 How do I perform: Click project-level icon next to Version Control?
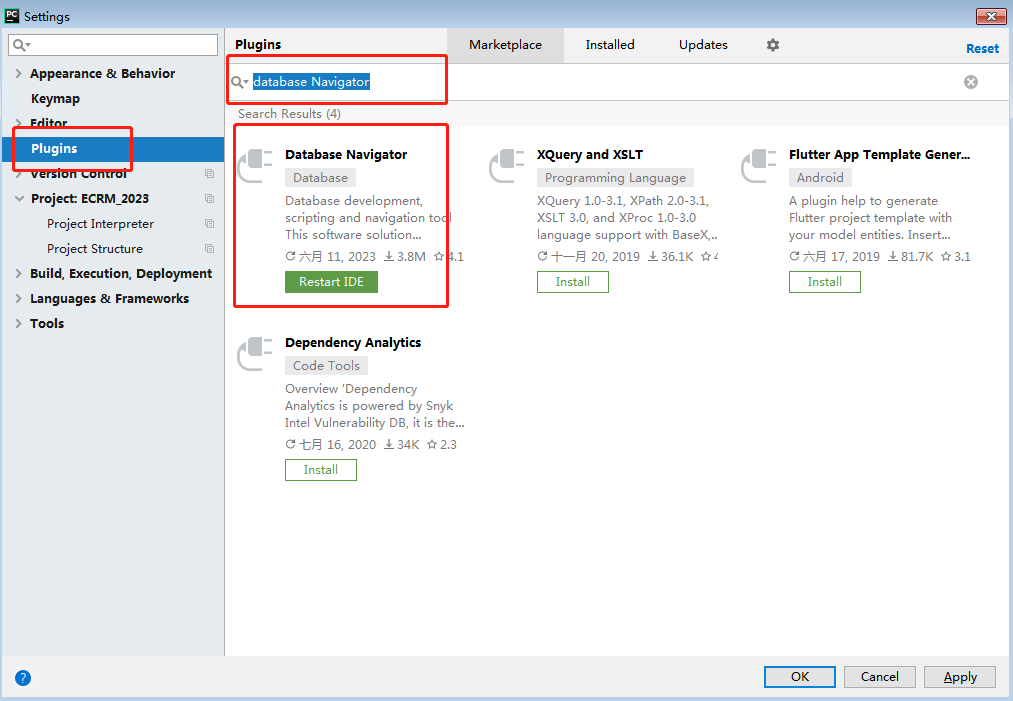pos(209,173)
